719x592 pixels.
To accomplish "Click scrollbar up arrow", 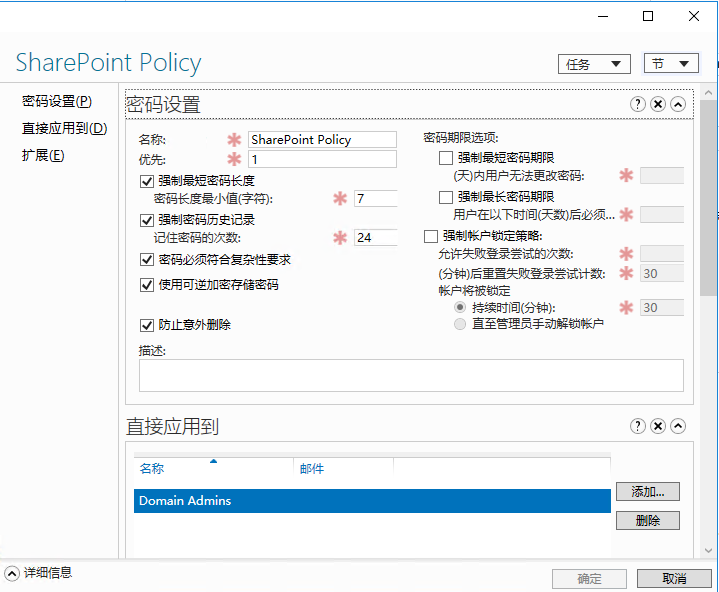I will point(708,93).
